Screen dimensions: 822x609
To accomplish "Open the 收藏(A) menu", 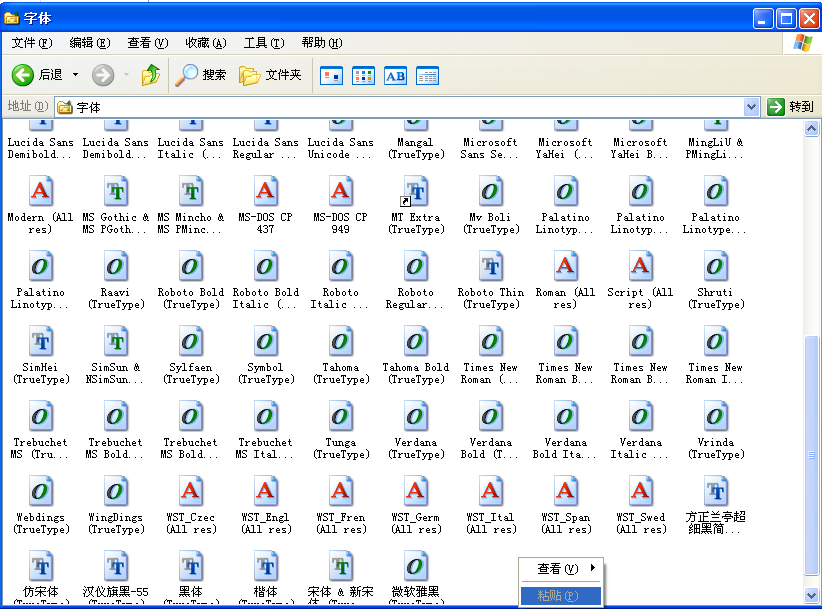I will [206, 43].
